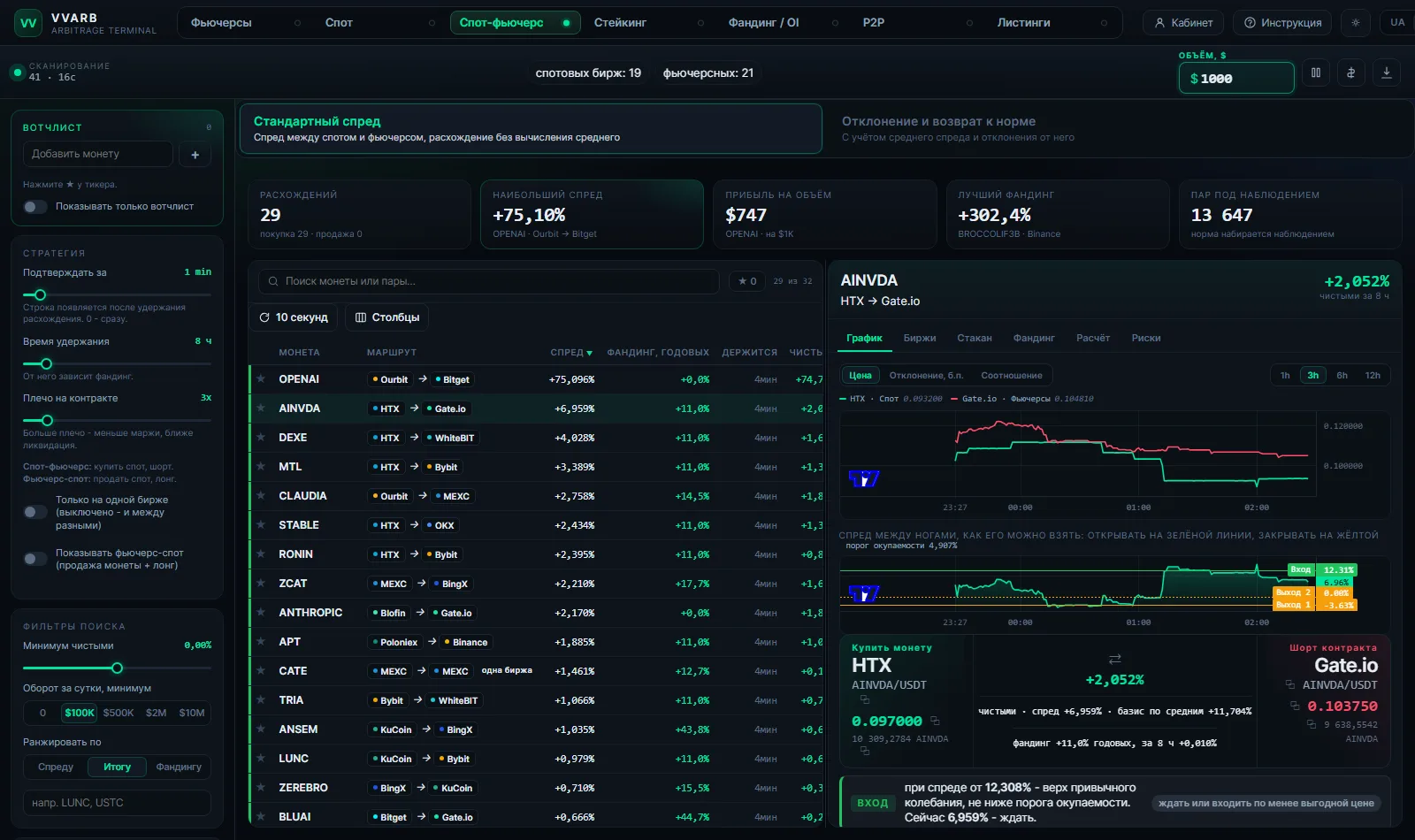The image size is (1415, 840).
Task: Open the 'Кабинет' account button
Action: pos(1183,23)
